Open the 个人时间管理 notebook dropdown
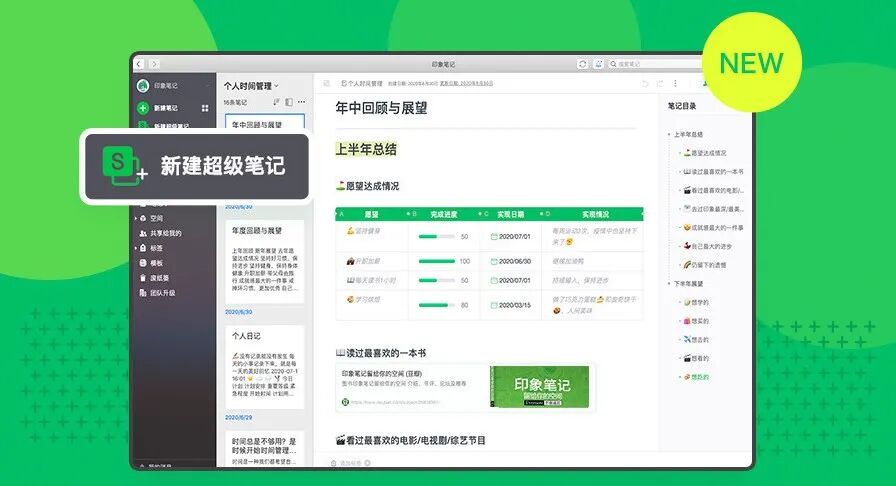Image resolution: width=896 pixels, height=486 pixels. point(251,86)
